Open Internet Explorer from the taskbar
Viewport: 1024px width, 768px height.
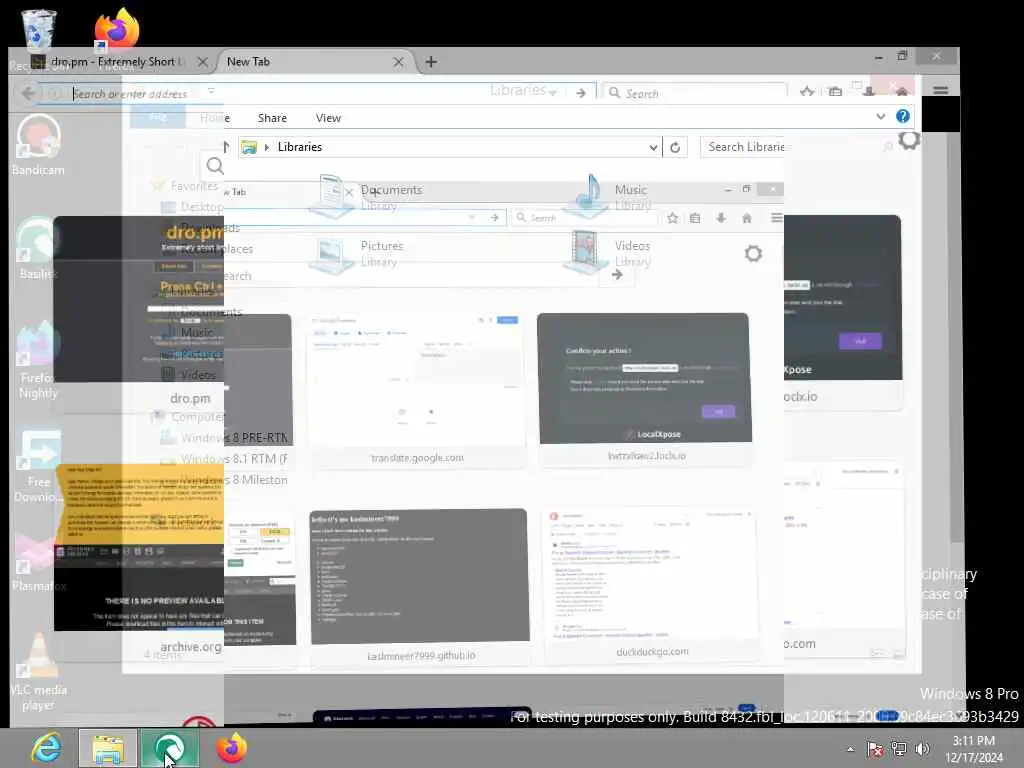click(46, 748)
